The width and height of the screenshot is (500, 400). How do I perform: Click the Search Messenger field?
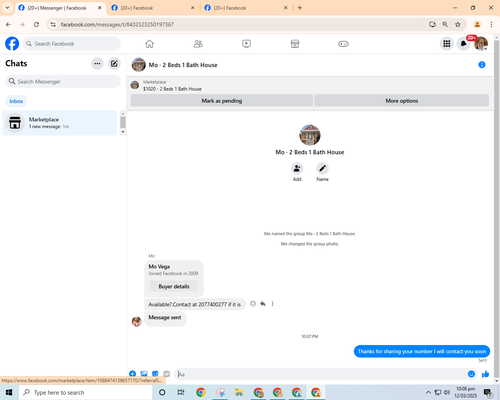click(x=63, y=81)
